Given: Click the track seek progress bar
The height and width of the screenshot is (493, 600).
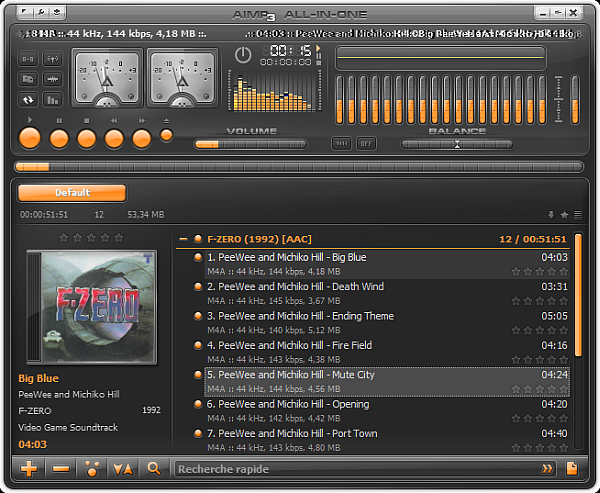Looking at the screenshot, I should pos(299,167).
